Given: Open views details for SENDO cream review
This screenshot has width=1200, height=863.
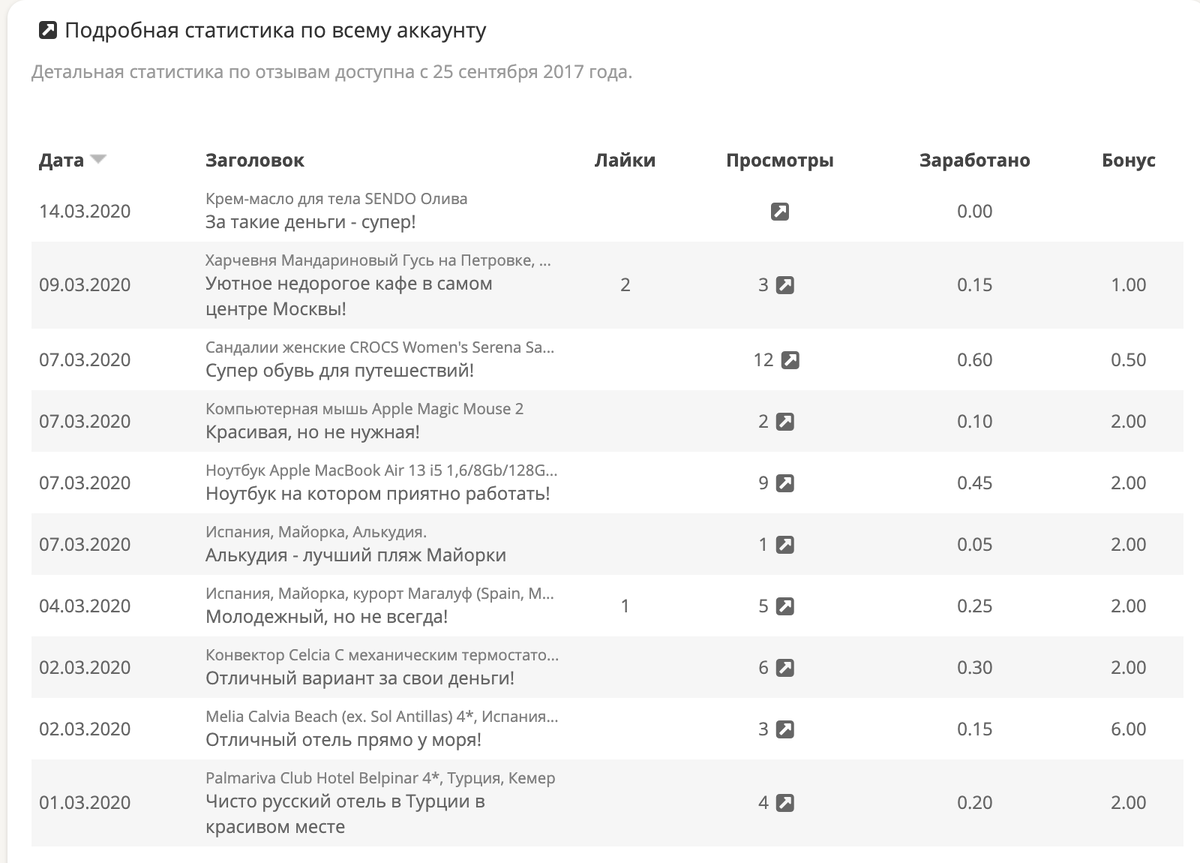Looking at the screenshot, I should [780, 212].
